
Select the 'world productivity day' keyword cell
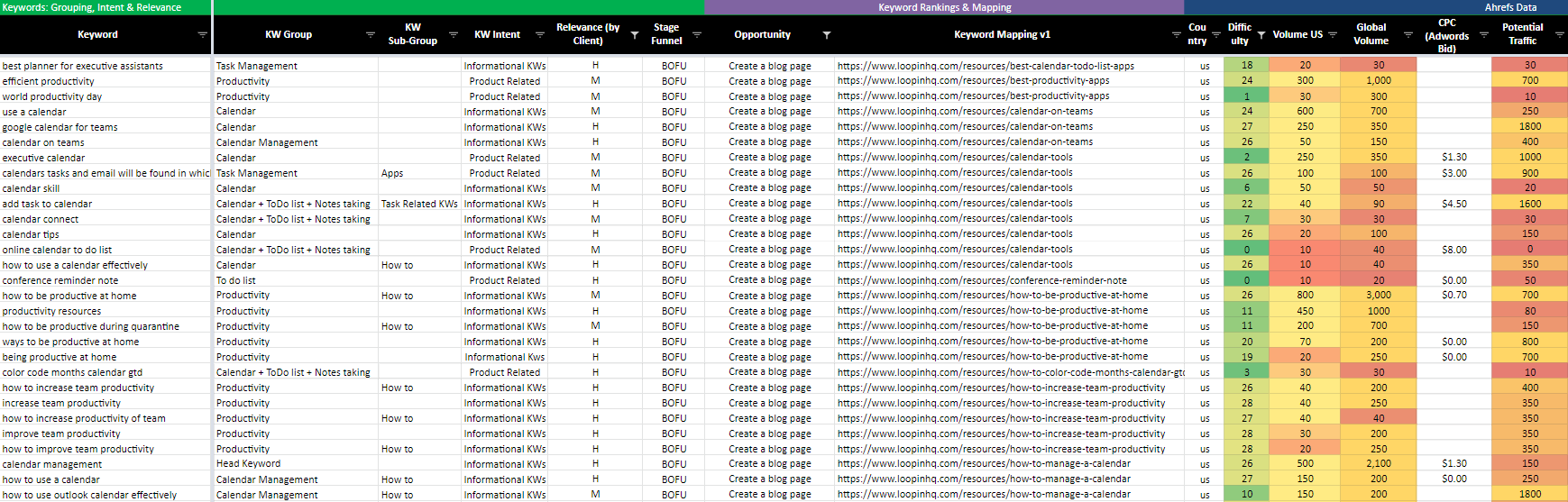[x=105, y=96]
